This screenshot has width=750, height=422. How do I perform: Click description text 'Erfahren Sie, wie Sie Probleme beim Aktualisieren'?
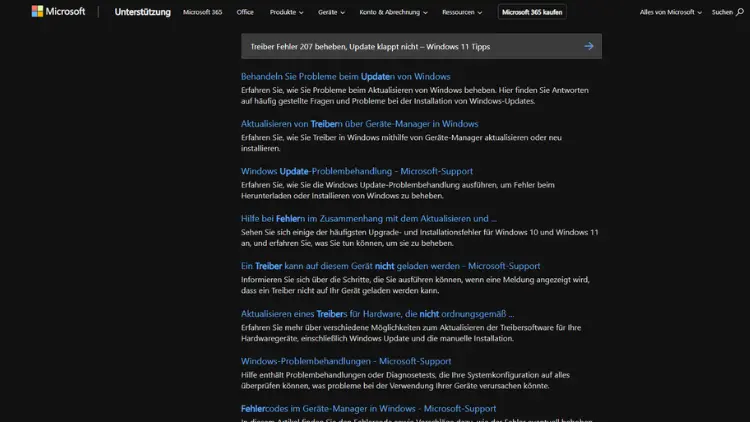click(x=415, y=96)
